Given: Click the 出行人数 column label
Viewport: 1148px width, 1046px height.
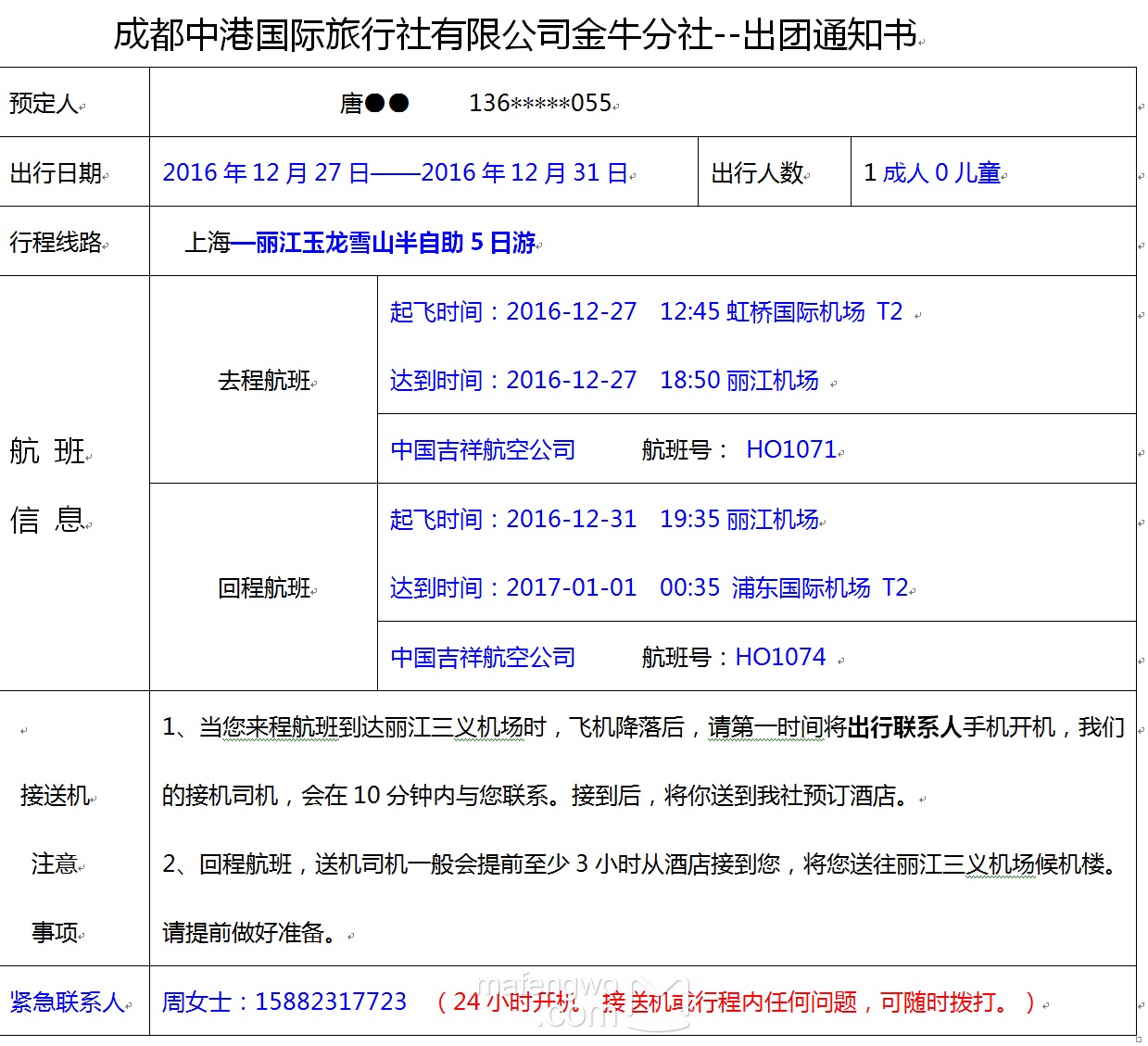Looking at the screenshot, I should coord(757,173).
